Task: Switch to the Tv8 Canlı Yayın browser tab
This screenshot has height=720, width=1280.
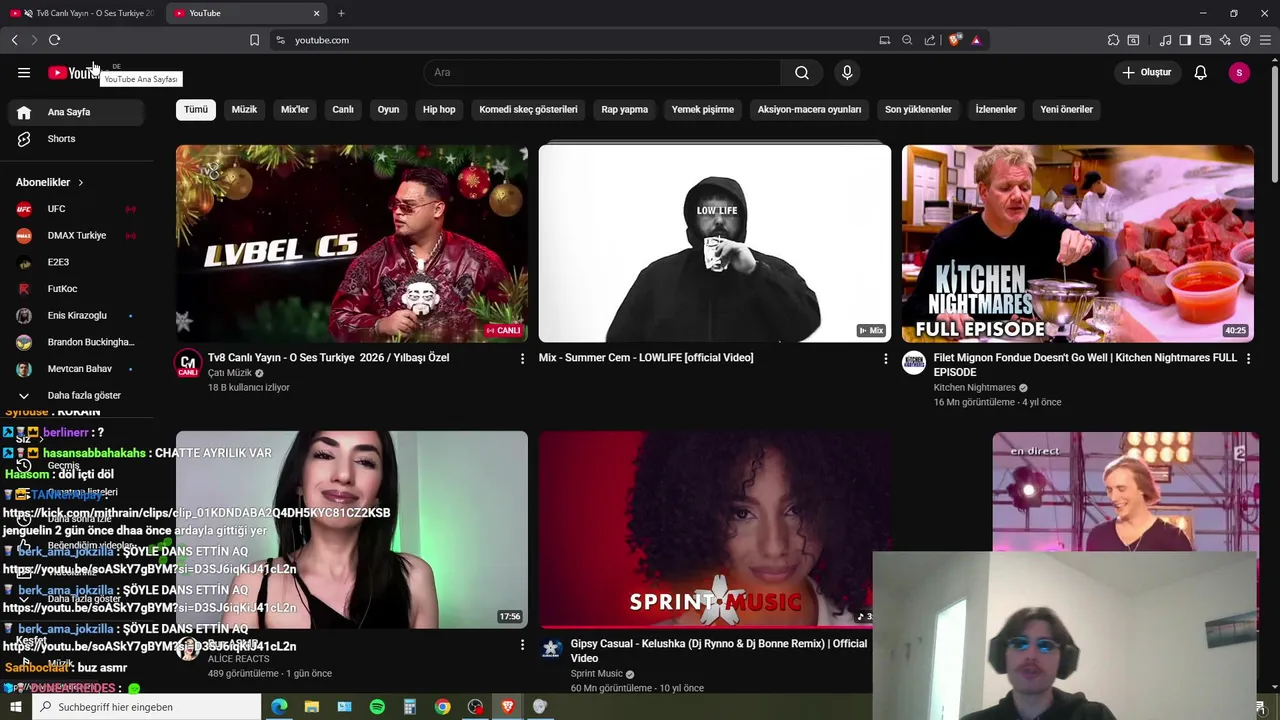Action: pyautogui.click(x=85, y=13)
